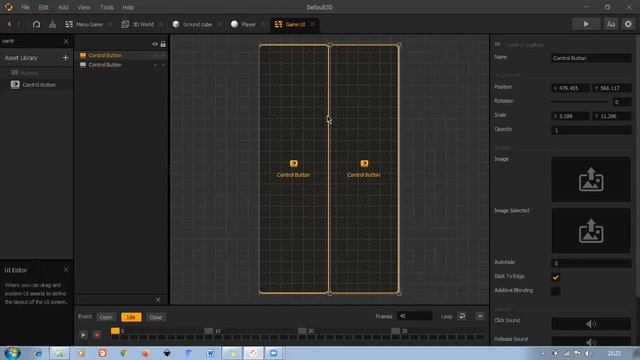Open Word from the taskbar
Screen dimensions: 640x360
pos(210,353)
